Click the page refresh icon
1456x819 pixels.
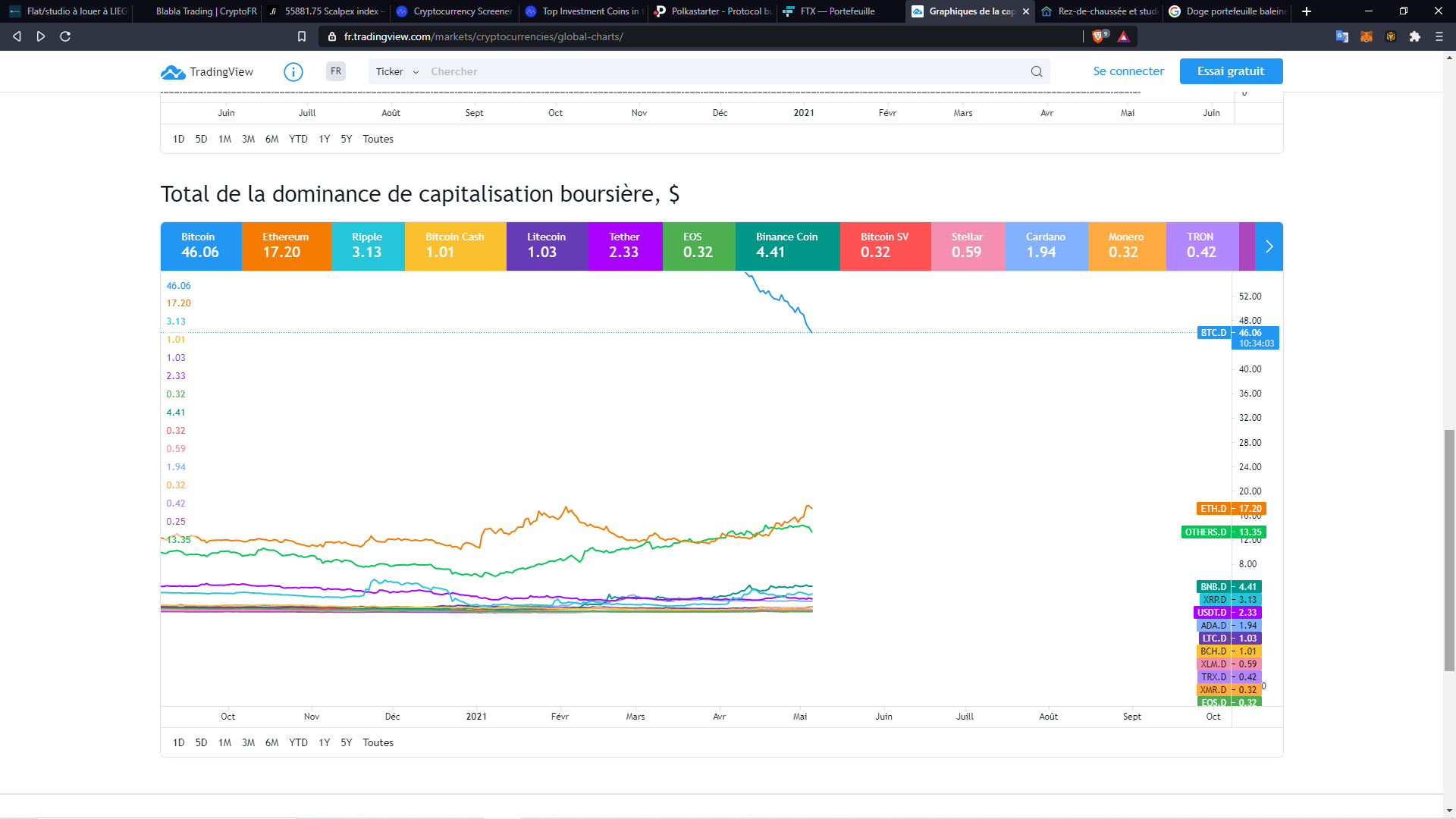(x=64, y=36)
